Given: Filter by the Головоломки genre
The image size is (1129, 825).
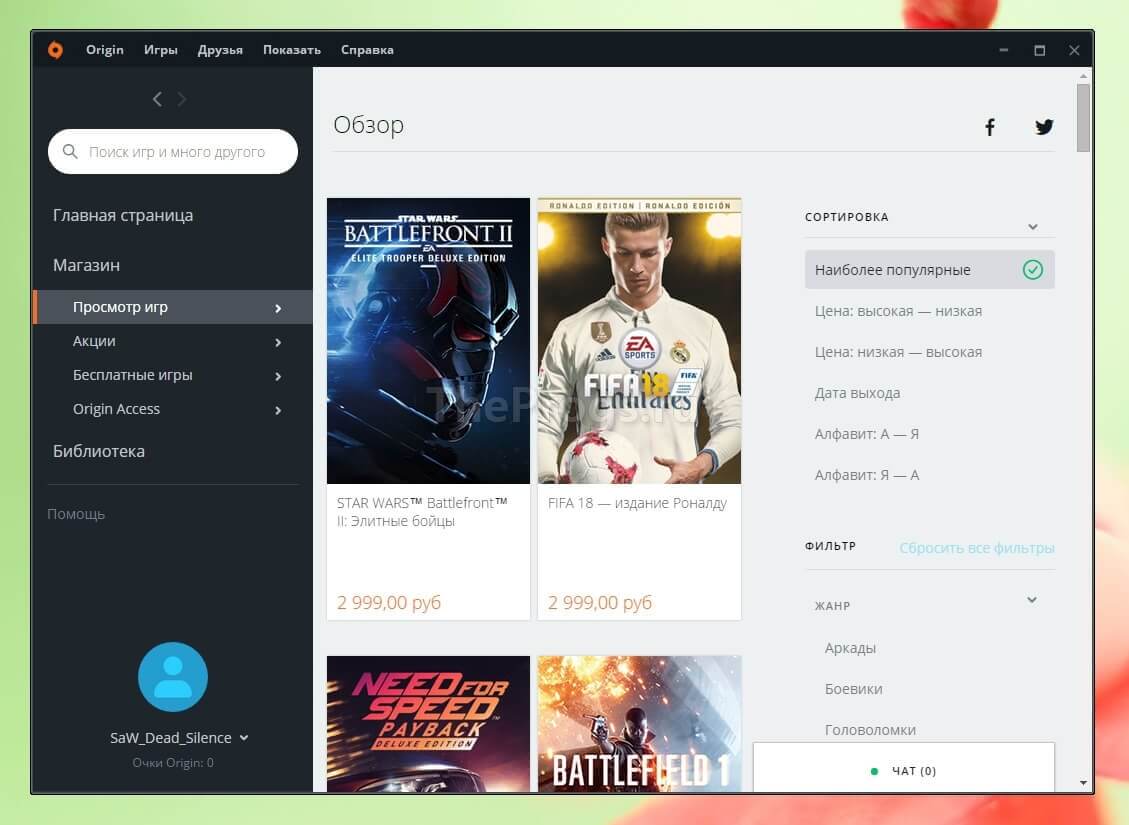Looking at the screenshot, I should click(870, 730).
